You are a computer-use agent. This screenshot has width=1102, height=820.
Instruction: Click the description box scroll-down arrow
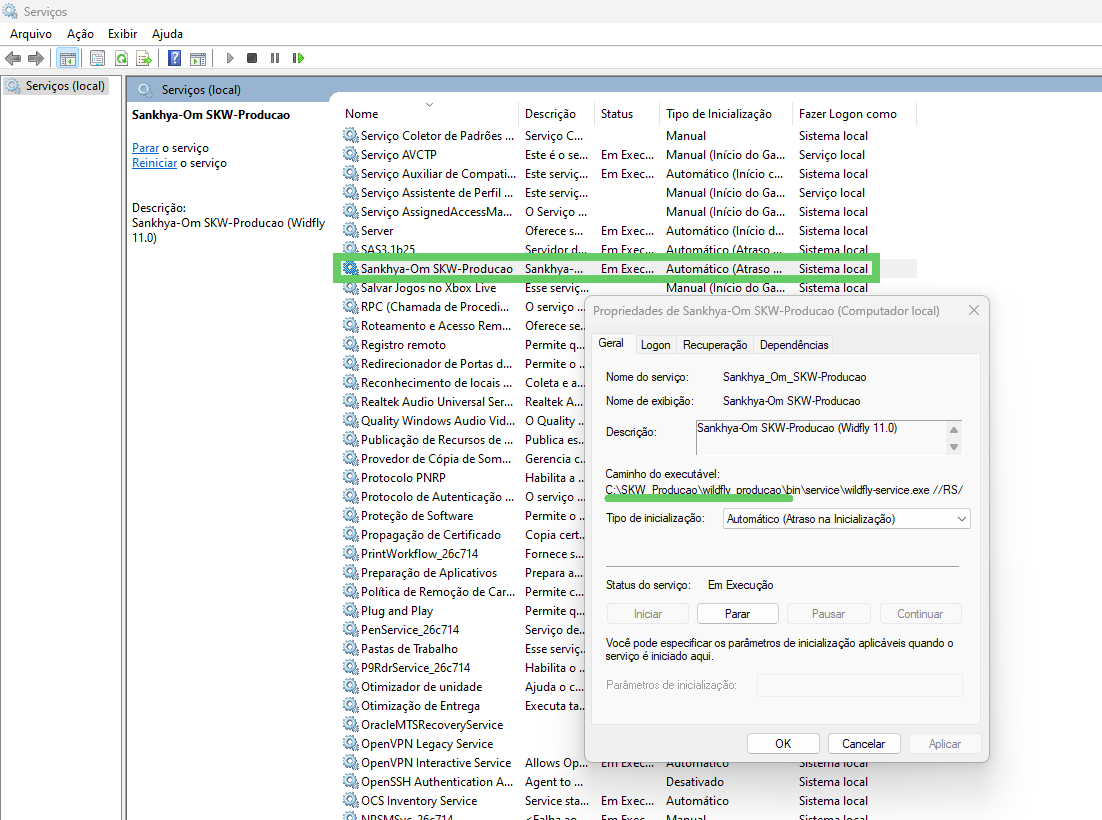954,447
